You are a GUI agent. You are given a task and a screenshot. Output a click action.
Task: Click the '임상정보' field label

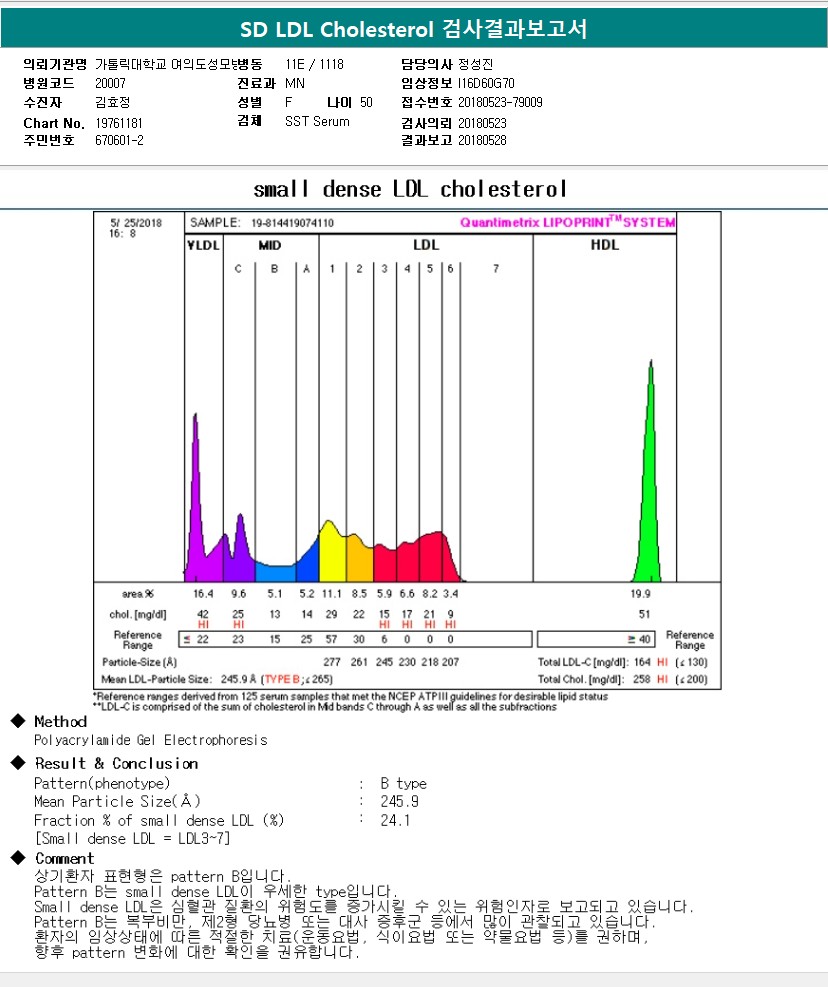(426, 83)
